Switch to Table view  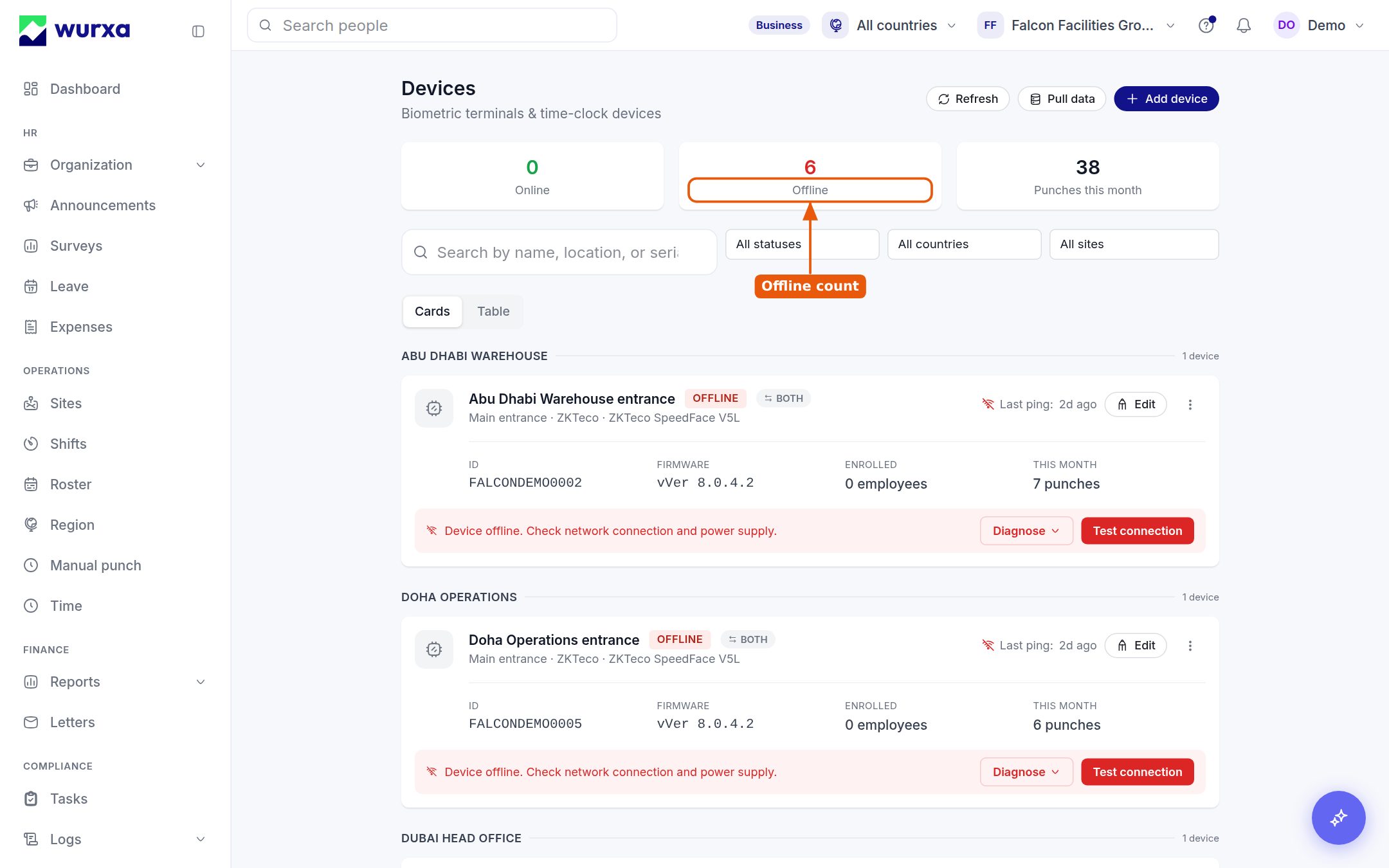coord(493,311)
